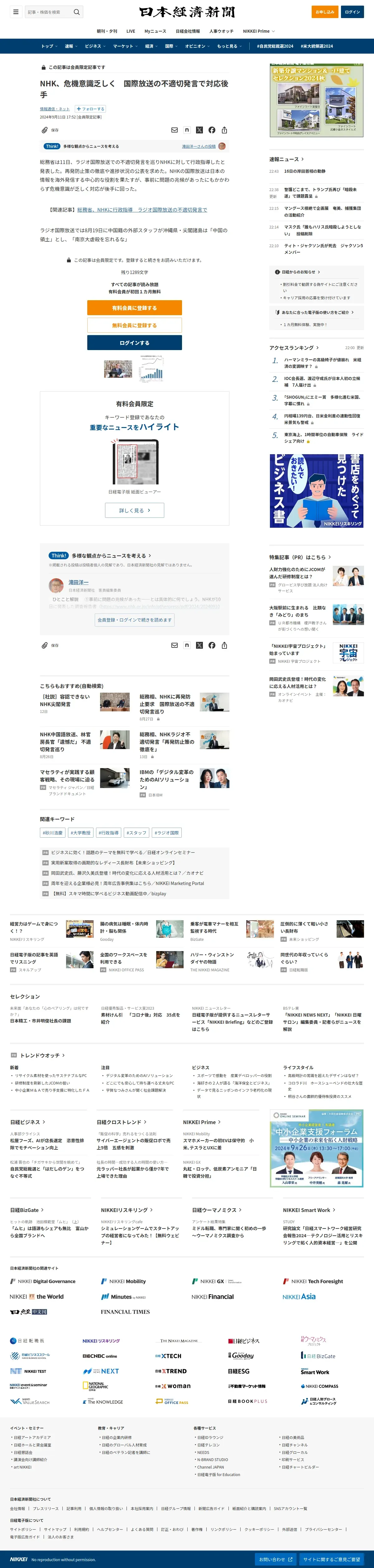The image size is (374, 1568).
Task: Click the ログインする button
Action: pos(134,343)
